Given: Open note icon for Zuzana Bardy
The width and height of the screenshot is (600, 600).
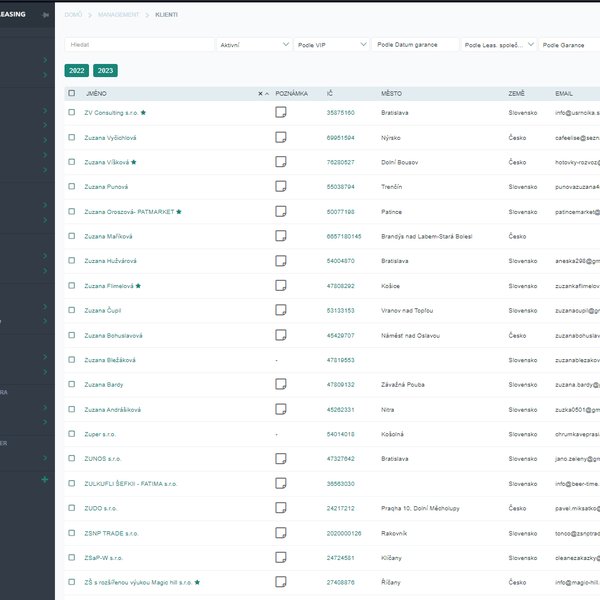Looking at the screenshot, I should coord(281,384).
